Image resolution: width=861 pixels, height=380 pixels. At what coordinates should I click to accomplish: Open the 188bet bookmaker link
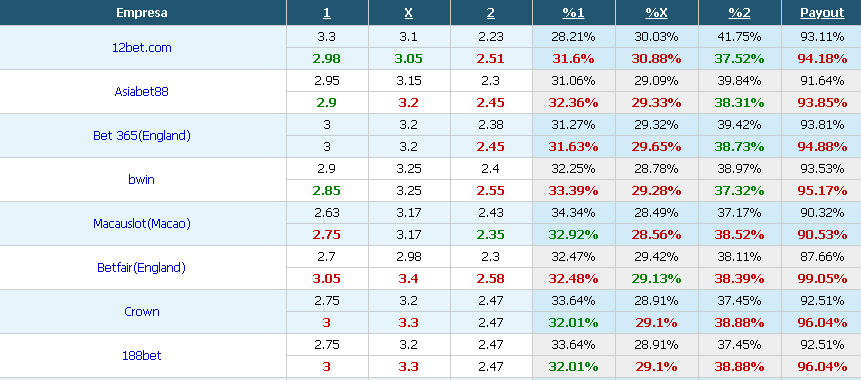pyautogui.click(x=142, y=355)
